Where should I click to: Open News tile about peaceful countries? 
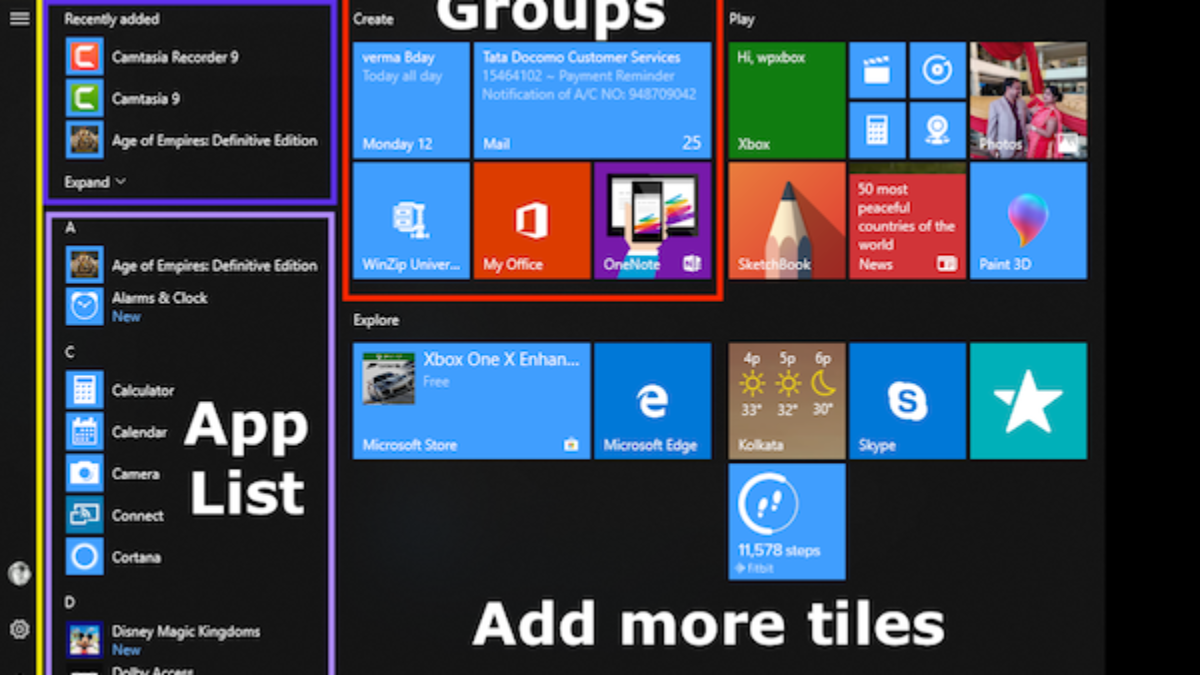(x=907, y=221)
